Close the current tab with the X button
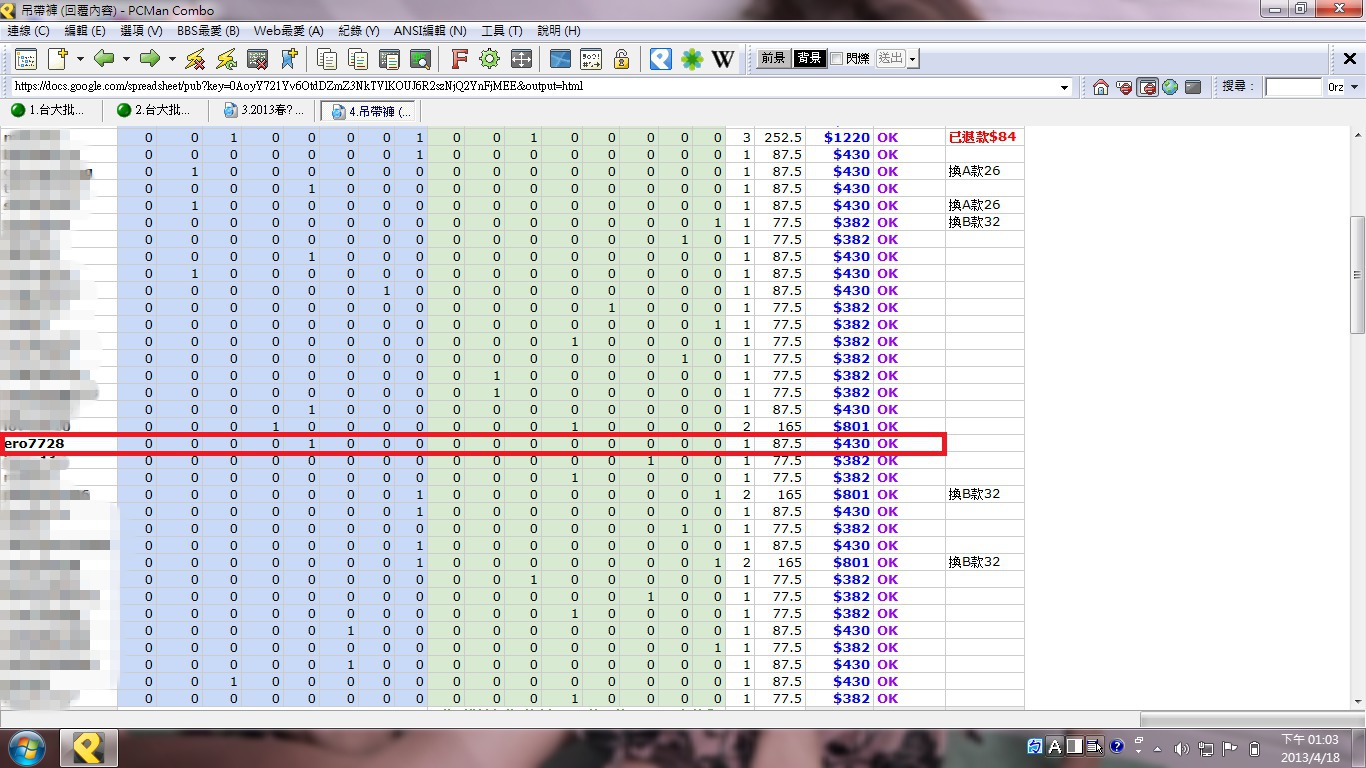1366x768 pixels. (1349, 59)
